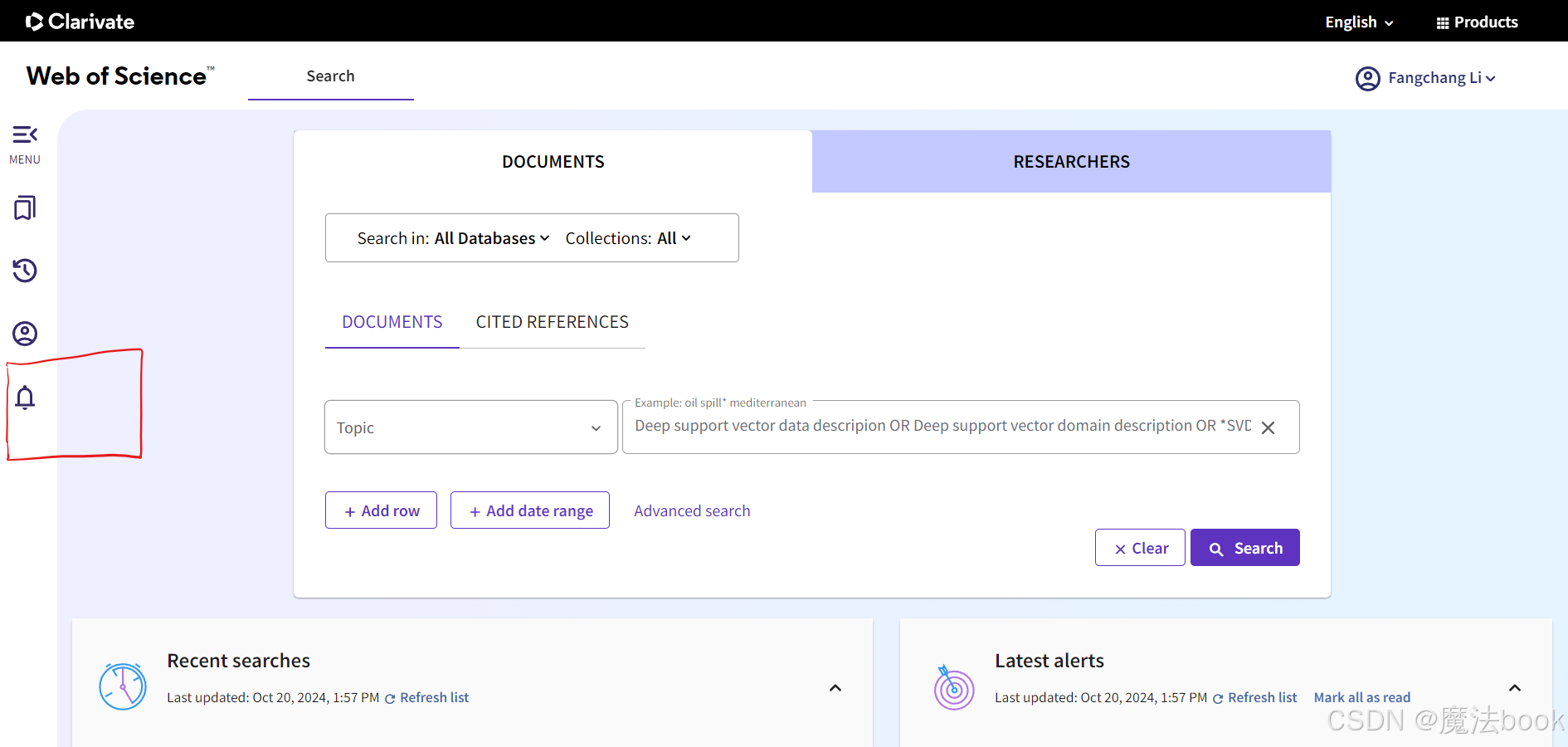
Task: Collapse the Latest alerts panel
Action: point(1515,688)
